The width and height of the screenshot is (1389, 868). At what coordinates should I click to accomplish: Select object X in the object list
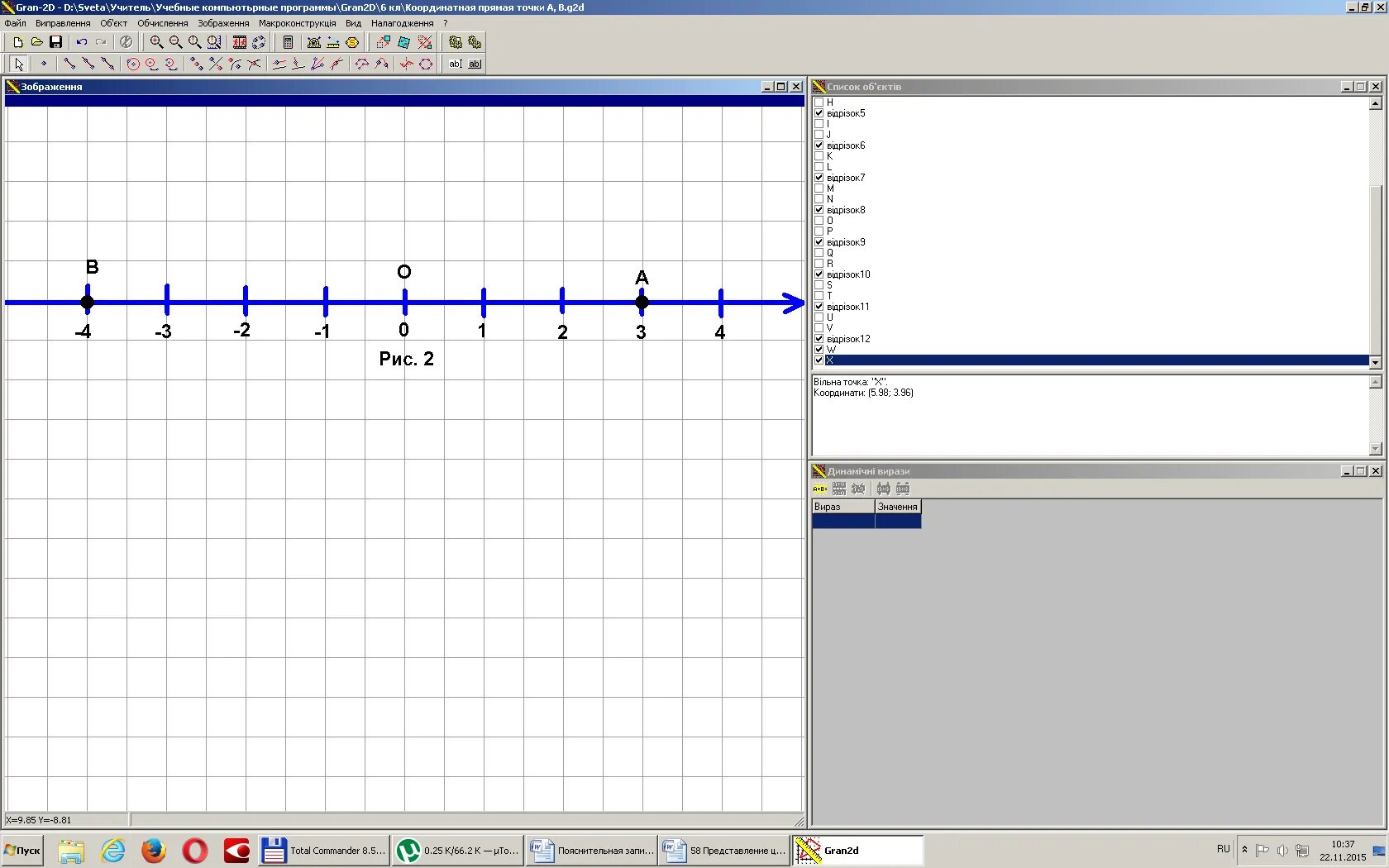point(1097,360)
